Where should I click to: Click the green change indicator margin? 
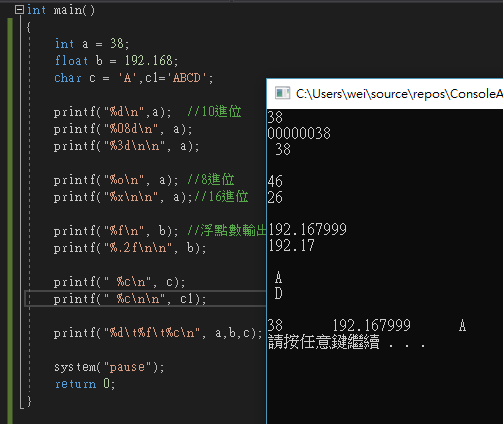10,220
